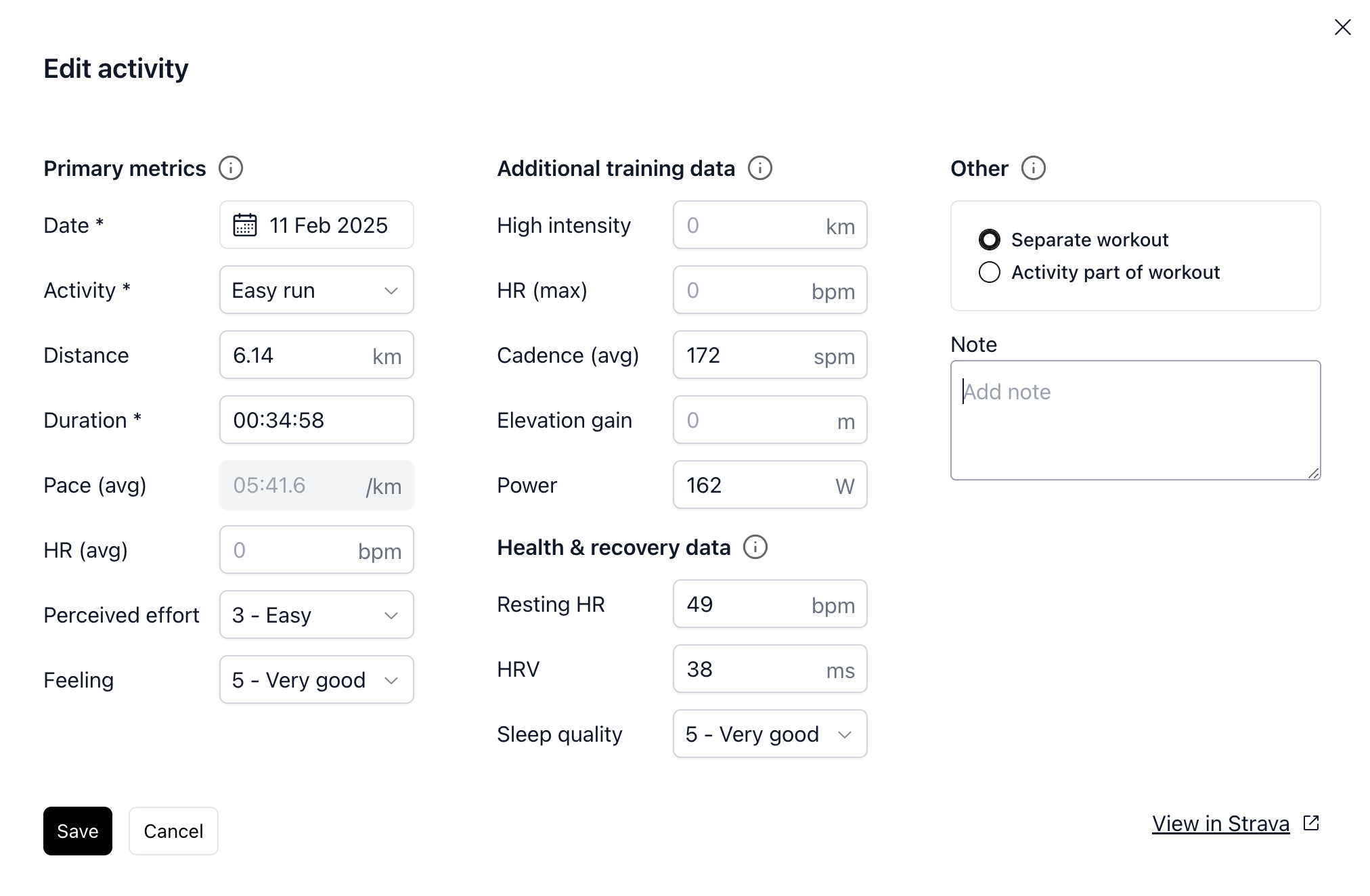Viewport: 1370px width, 896px height.
Task: Open the Sleep quality dropdown
Action: [x=770, y=734]
